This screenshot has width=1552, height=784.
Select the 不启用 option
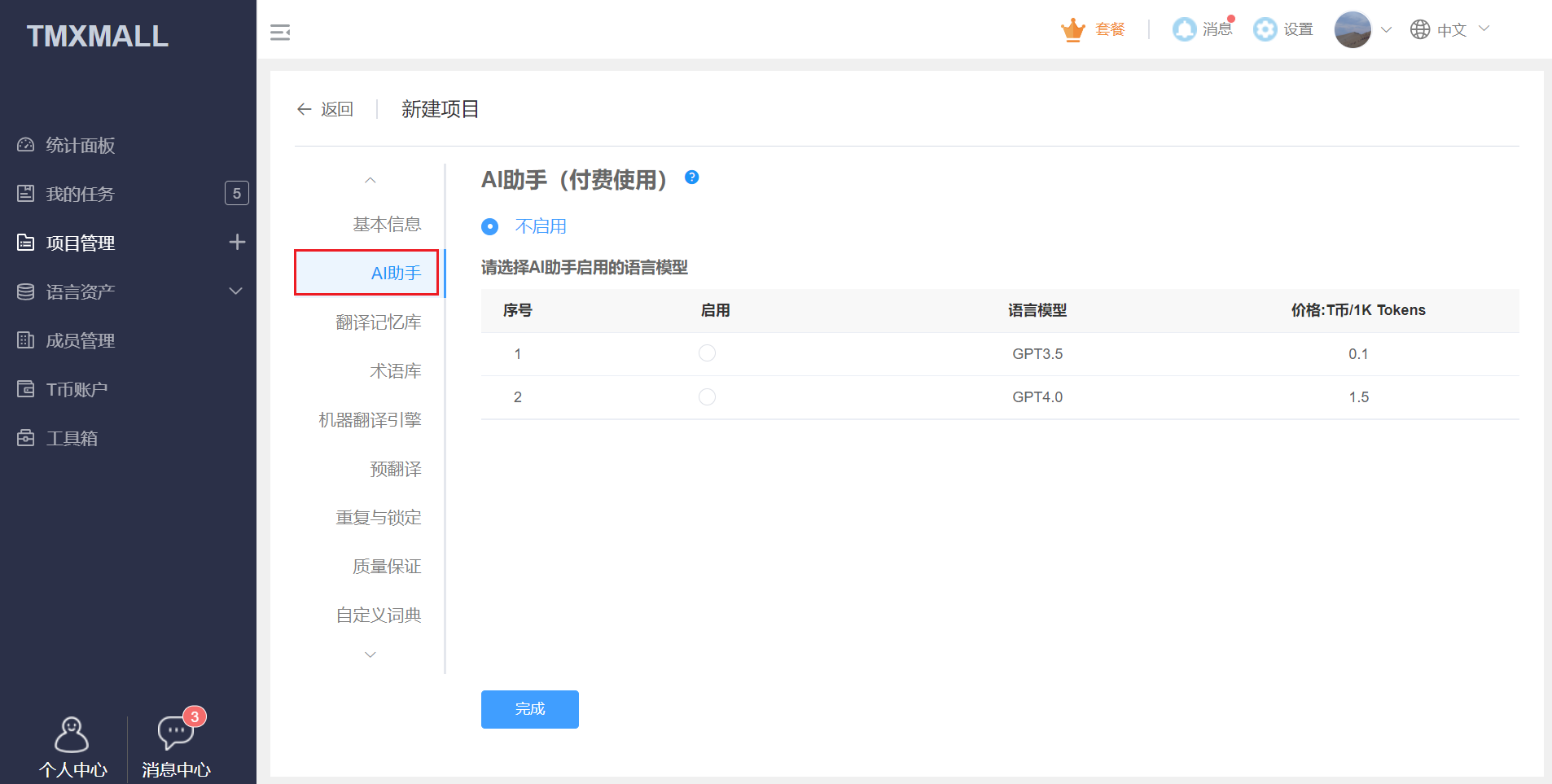489,226
